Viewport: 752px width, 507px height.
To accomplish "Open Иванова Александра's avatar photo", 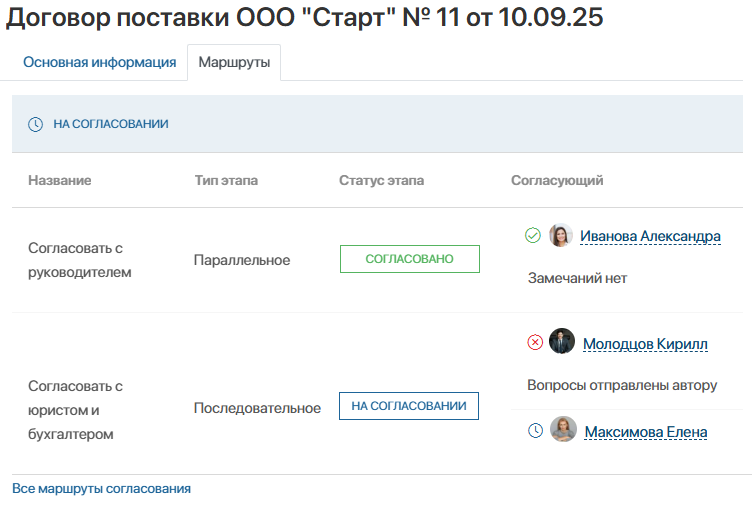I will coord(561,236).
